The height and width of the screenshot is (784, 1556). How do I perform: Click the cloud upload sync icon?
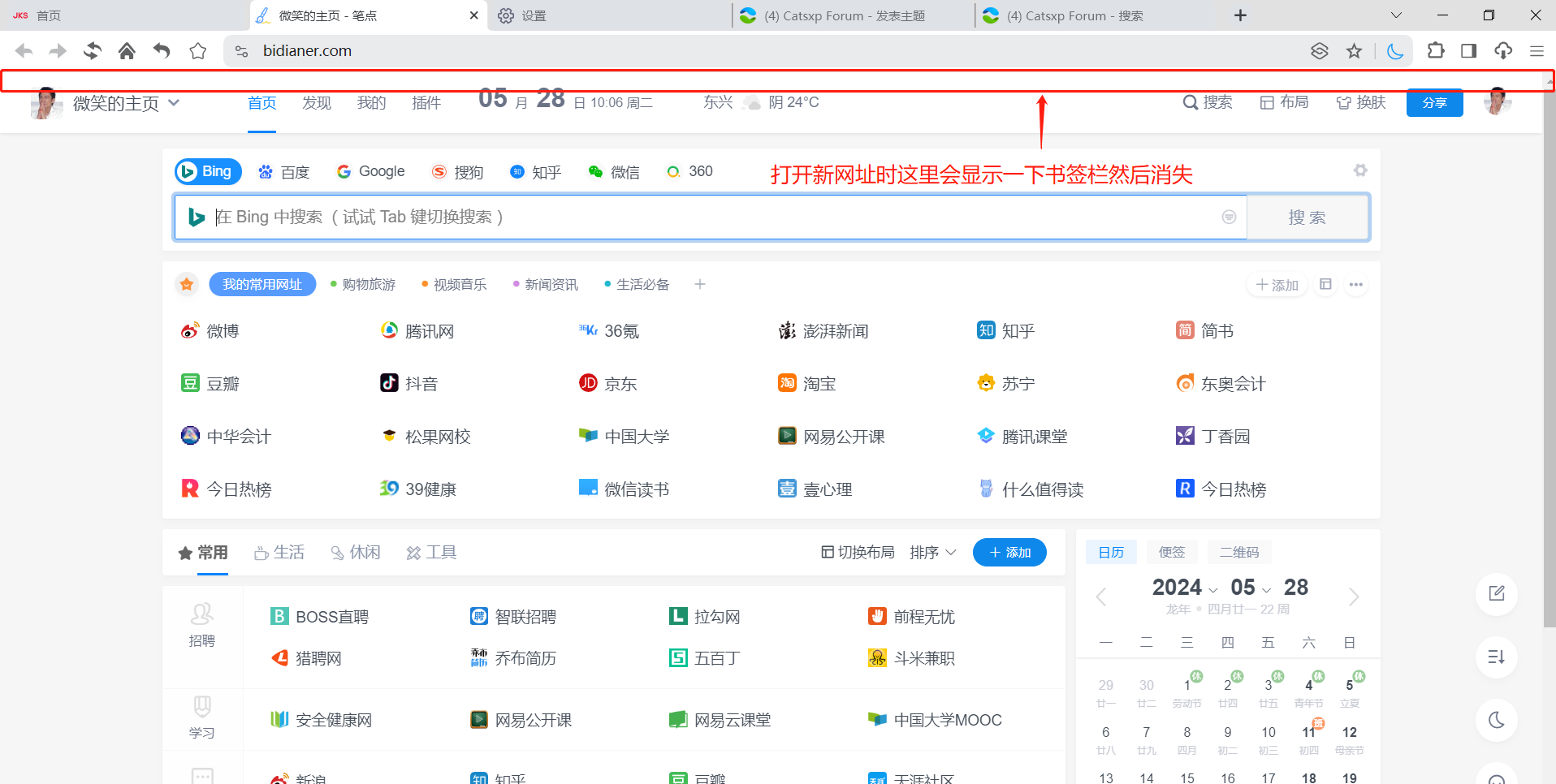pyautogui.click(x=1503, y=51)
